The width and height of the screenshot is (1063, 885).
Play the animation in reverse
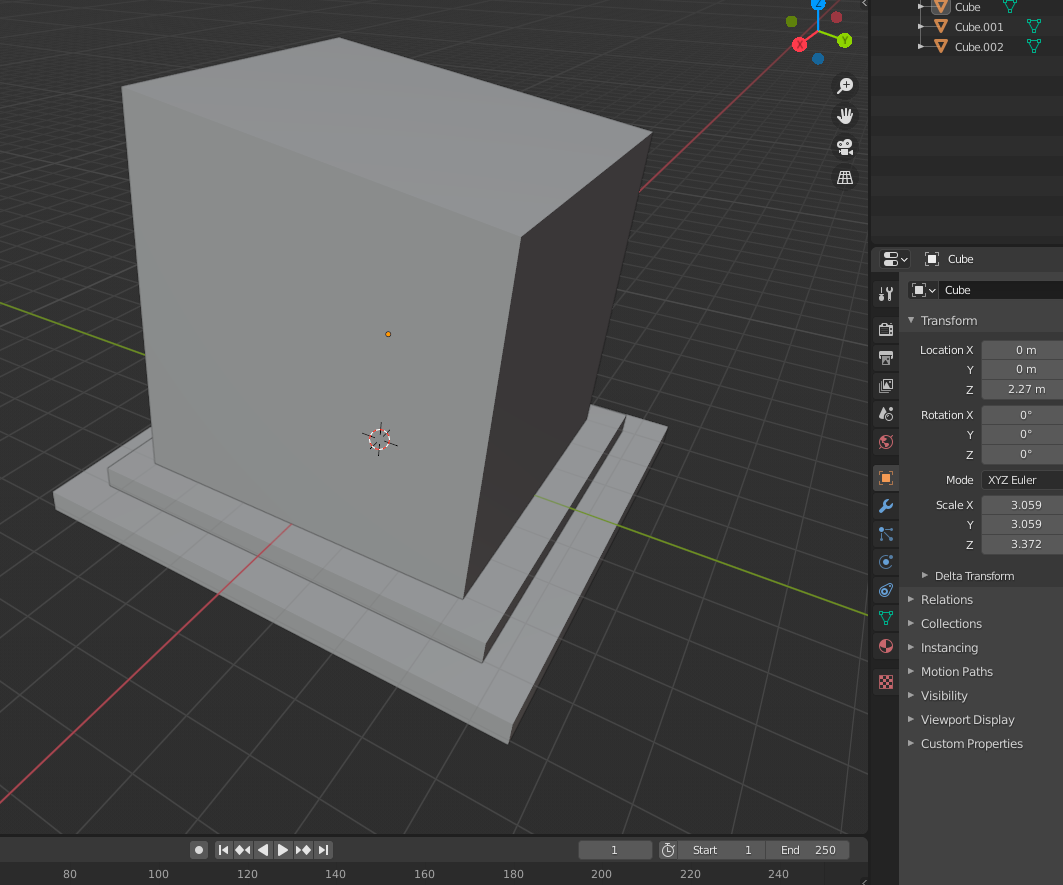(263, 850)
